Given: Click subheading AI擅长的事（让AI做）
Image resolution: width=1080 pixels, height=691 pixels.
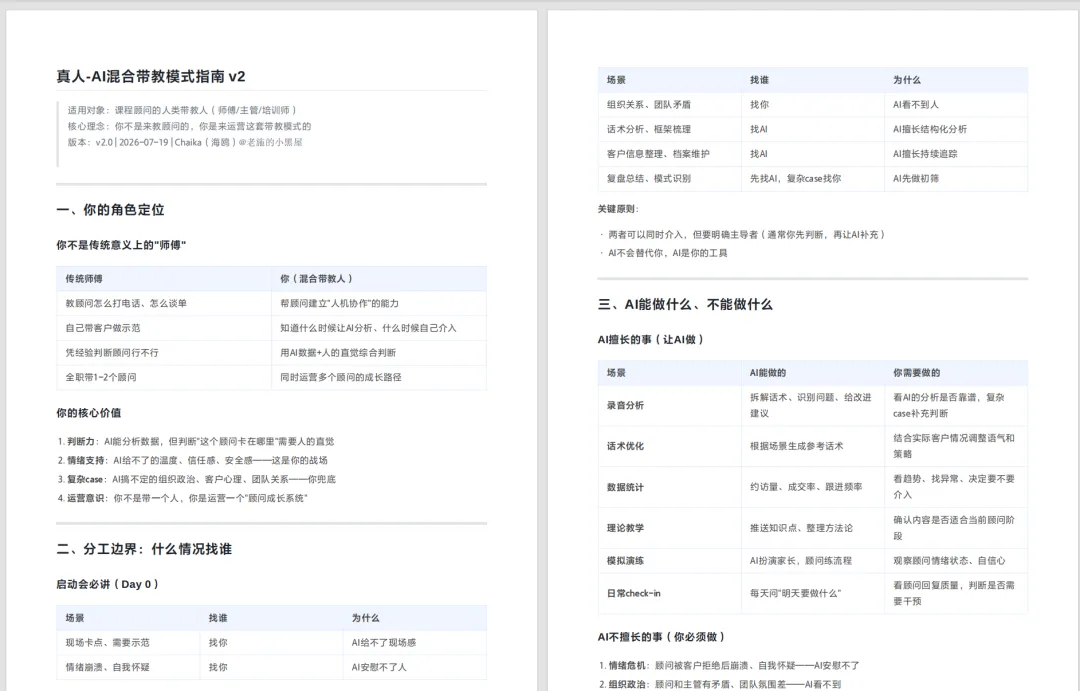Looking at the screenshot, I should click(650, 340).
